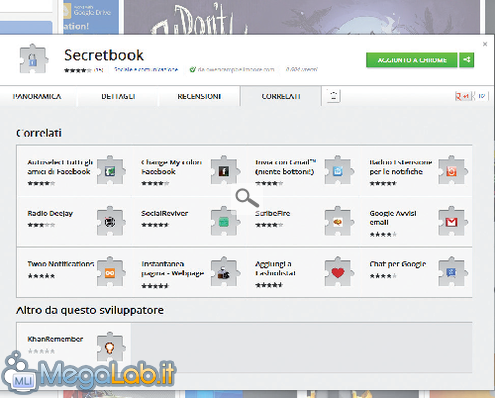This screenshot has height=398, width=495.
Task: Open the Recensioni tab
Action: tap(199, 96)
